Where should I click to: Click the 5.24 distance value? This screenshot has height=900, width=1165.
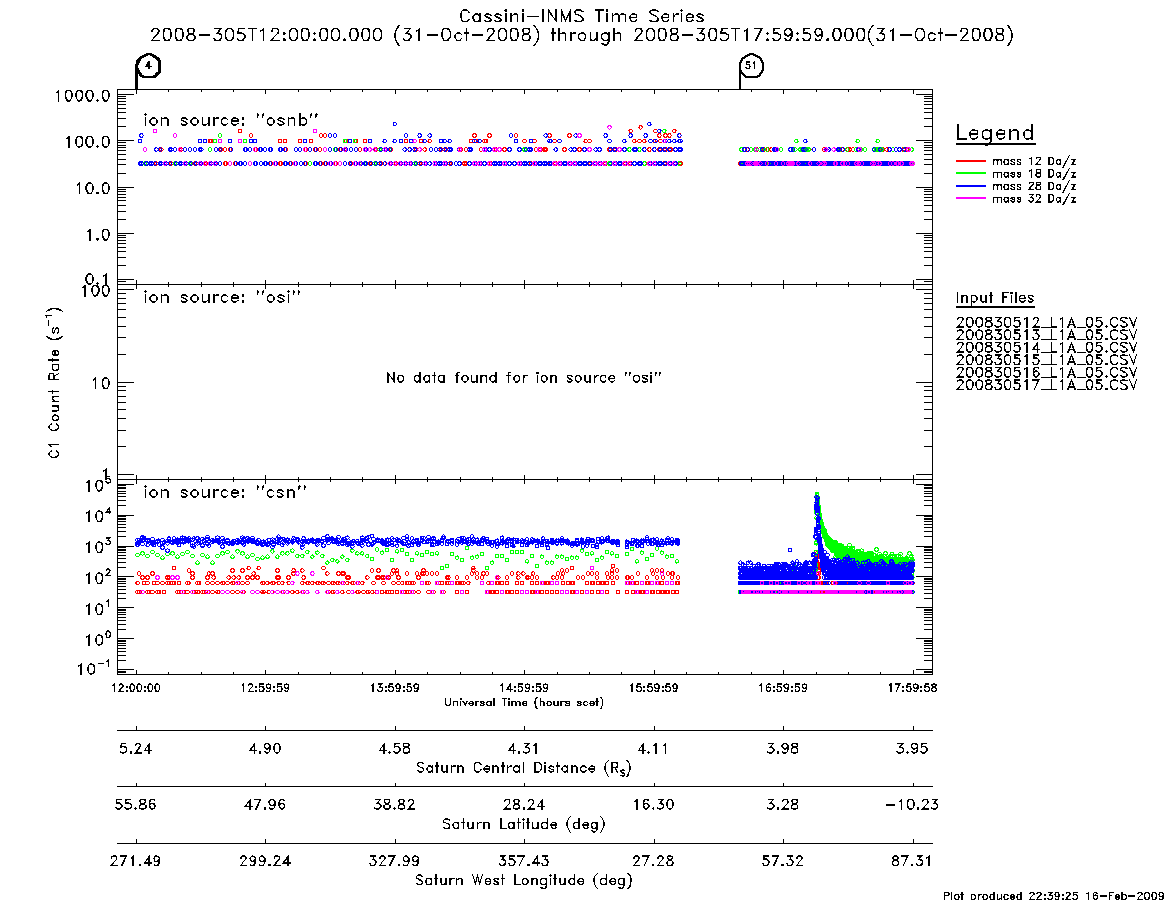click(136, 748)
